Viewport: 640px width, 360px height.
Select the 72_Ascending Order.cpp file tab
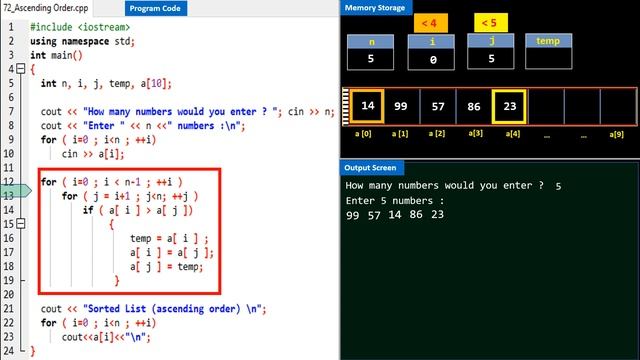coord(45,8)
